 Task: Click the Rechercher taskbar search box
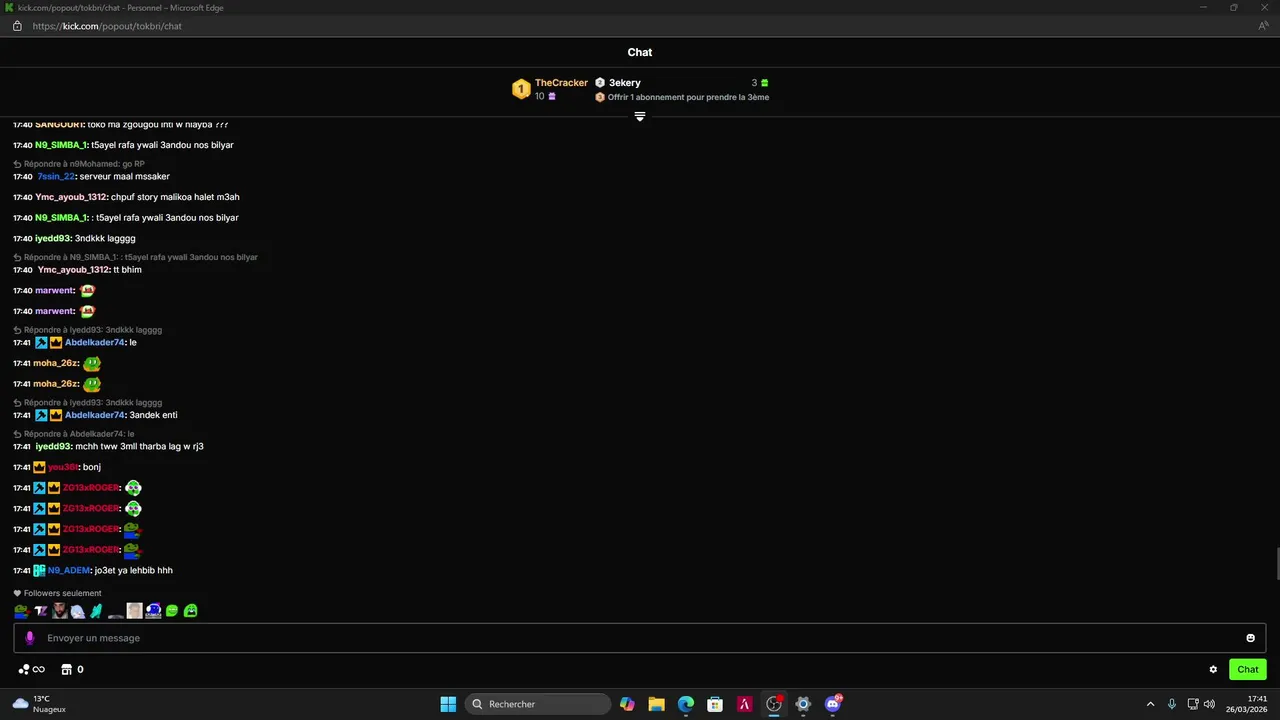point(538,704)
